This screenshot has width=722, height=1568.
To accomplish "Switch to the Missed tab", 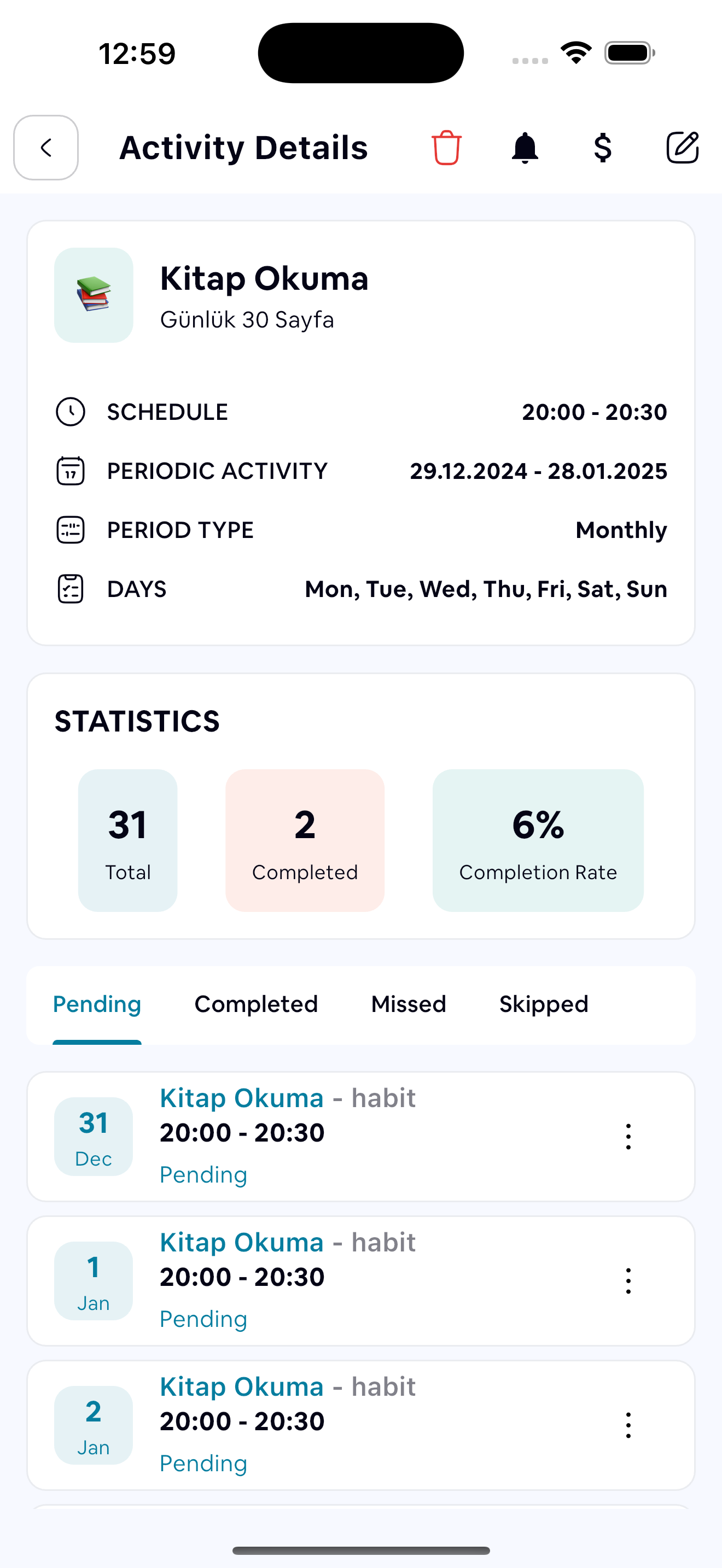I will (x=409, y=1004).
